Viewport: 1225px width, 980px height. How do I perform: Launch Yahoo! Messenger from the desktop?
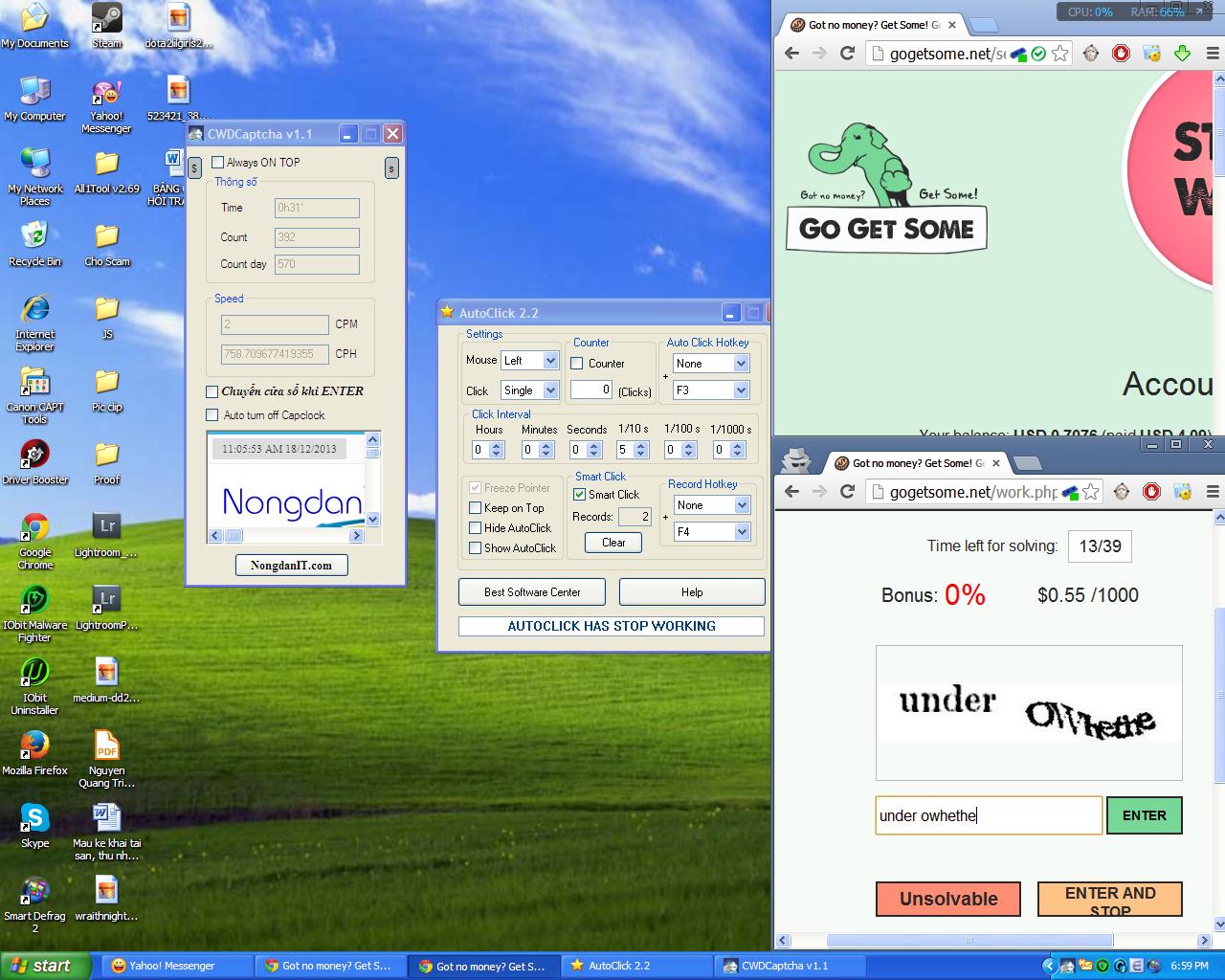[106, 105]
